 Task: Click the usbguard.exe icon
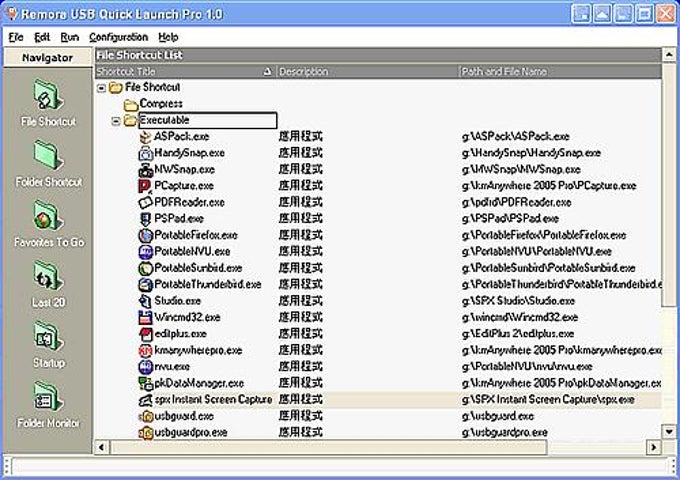click(x=145, y=416)
